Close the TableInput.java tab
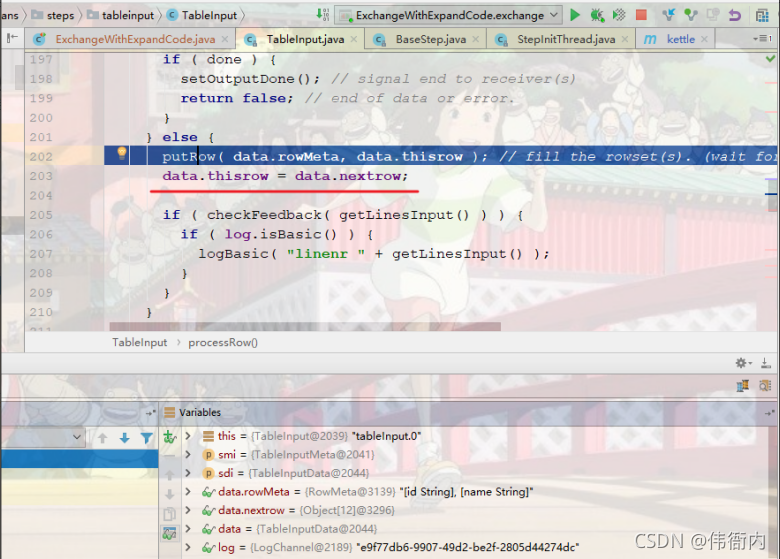Screen dimensions: 780x559 click(x=354, y=39)
